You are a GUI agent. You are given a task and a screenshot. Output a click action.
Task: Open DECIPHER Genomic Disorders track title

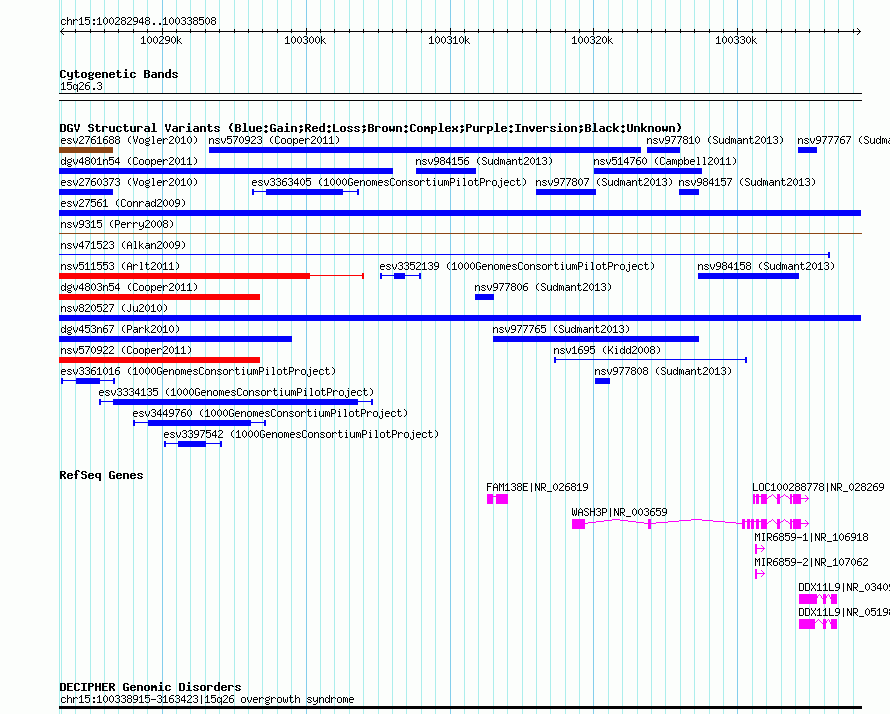click(150, 687)
